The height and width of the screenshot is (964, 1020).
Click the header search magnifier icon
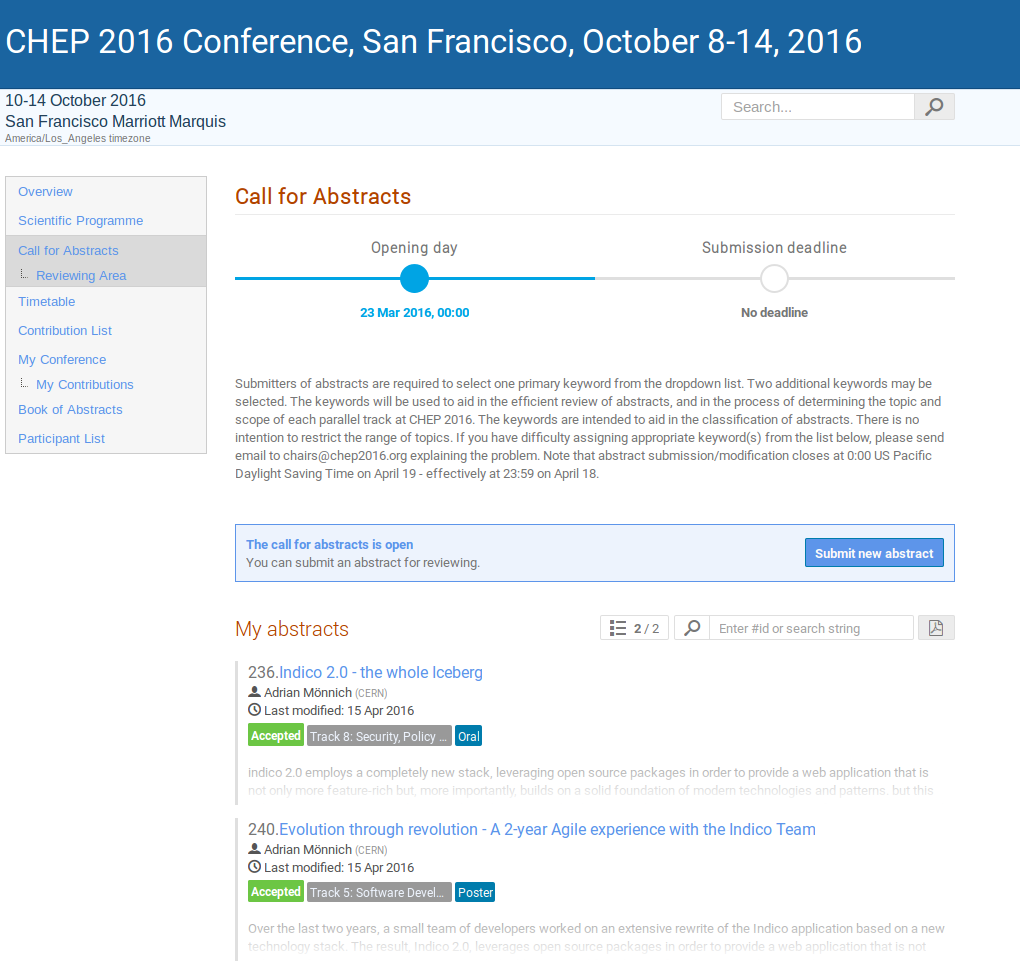pyautogui.click(x=934, y=107)
